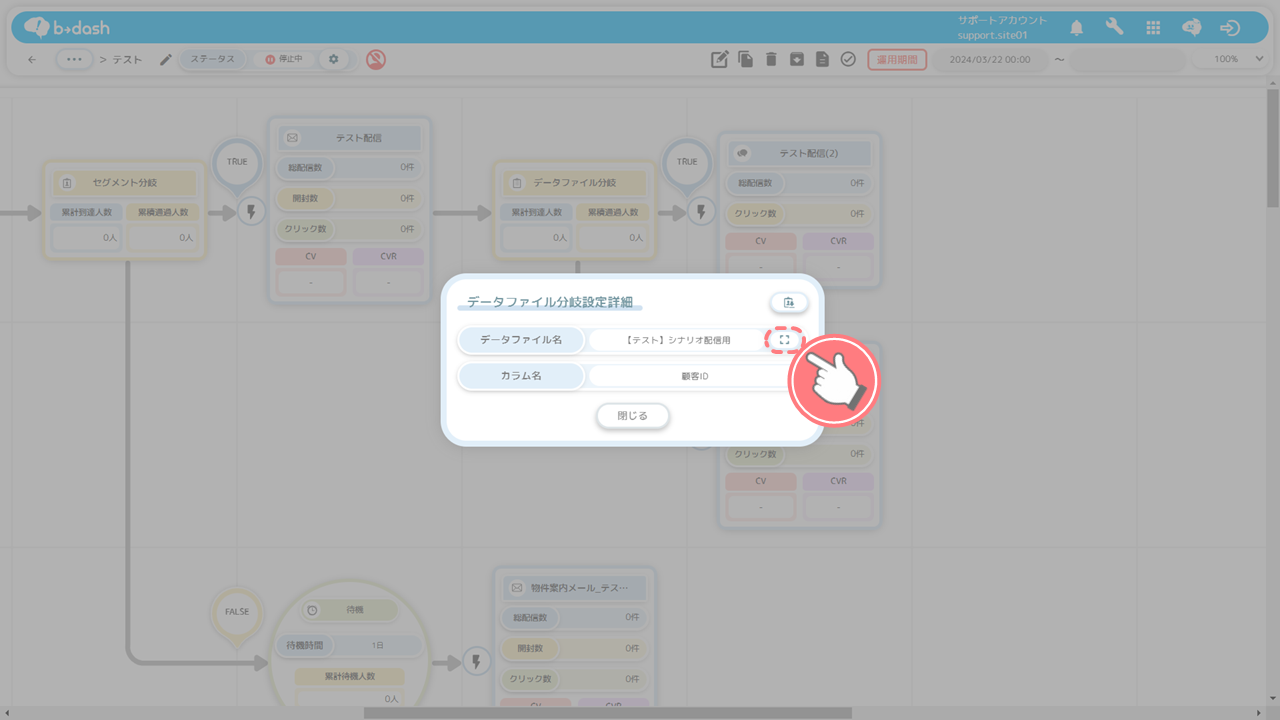Click the download icon button in the dialog
Viewport: 1280px width, 720px height.
coord(788,302)
